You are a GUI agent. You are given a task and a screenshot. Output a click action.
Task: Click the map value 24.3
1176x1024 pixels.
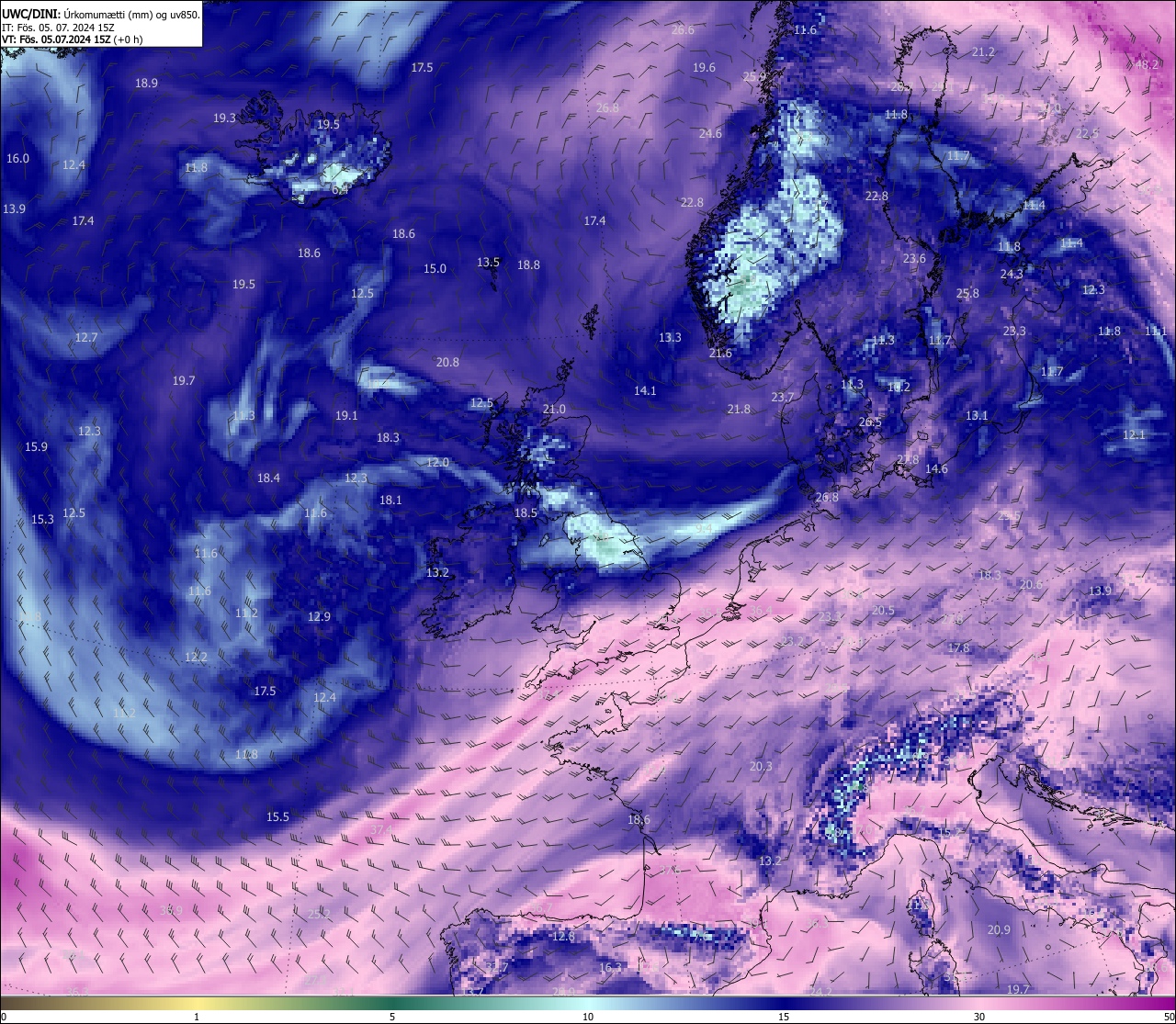(1012, 274)
